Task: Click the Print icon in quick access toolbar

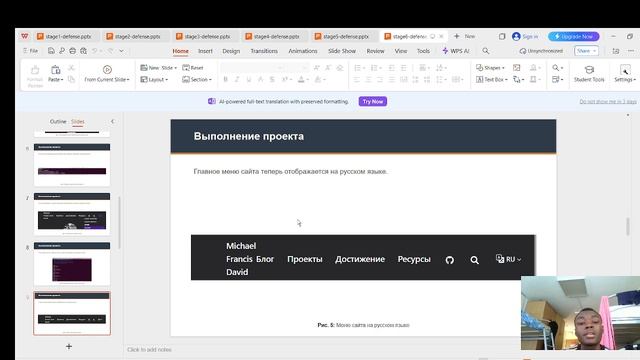Action: [72, 51]
